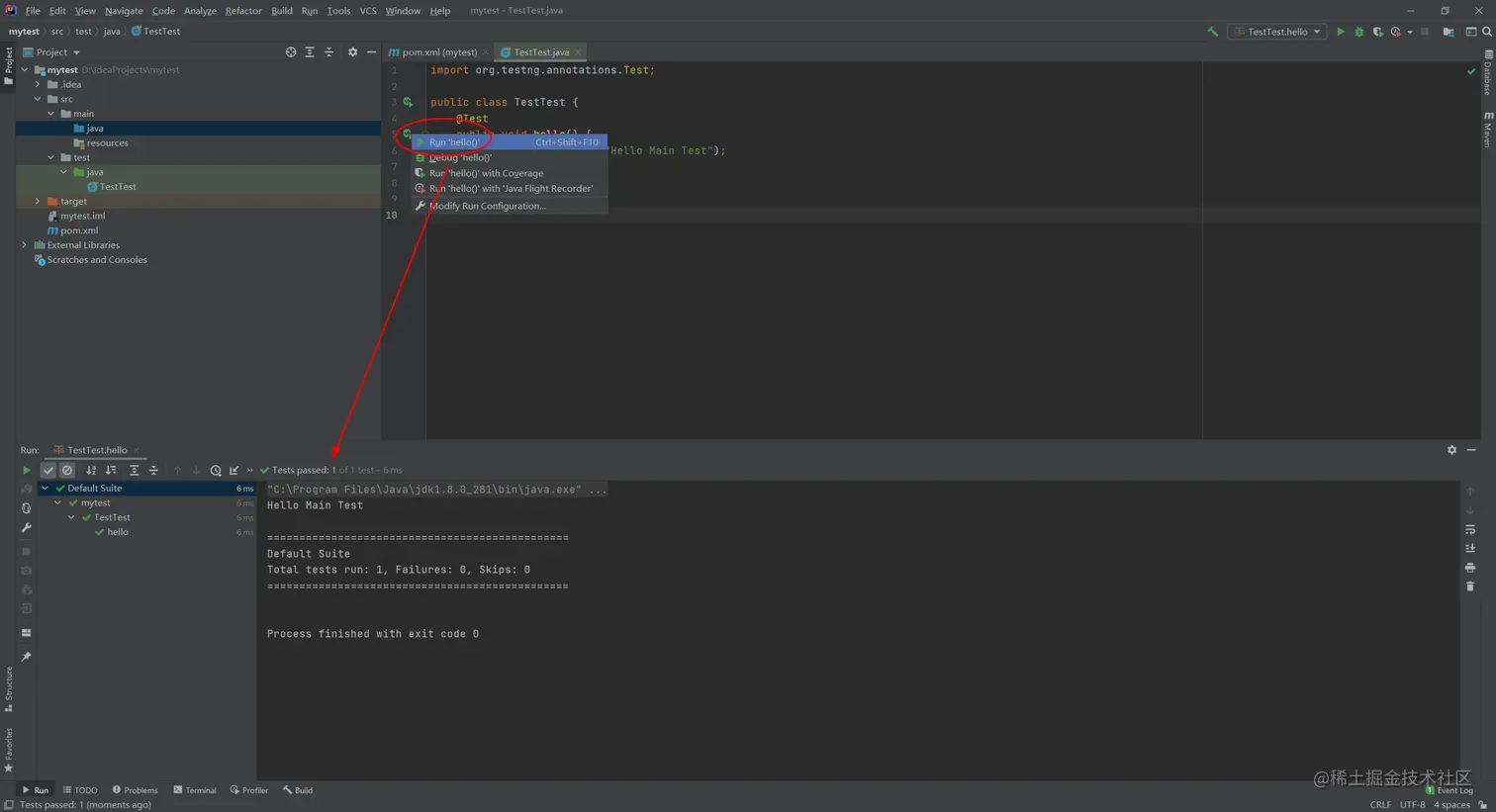Click the Build project hammer icon

1212,32
